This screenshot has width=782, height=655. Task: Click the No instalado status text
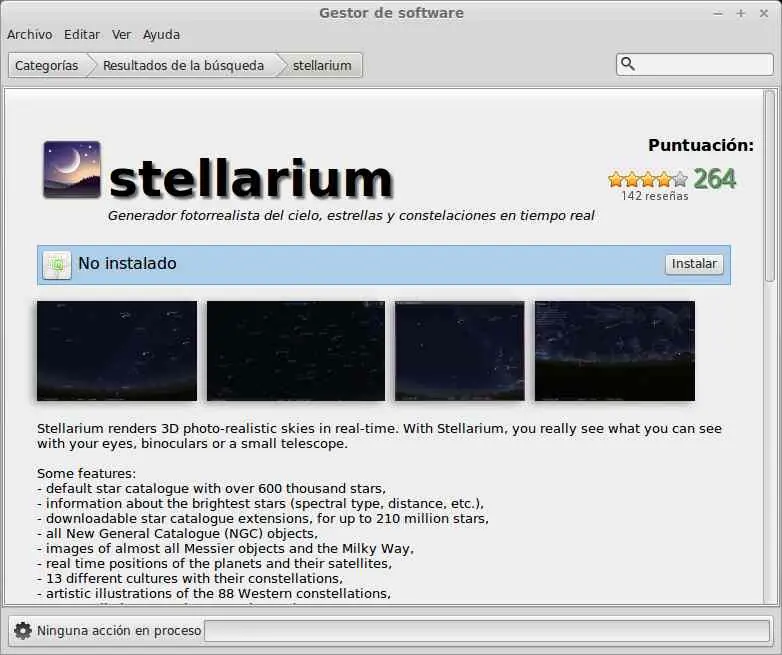(127, 263)
